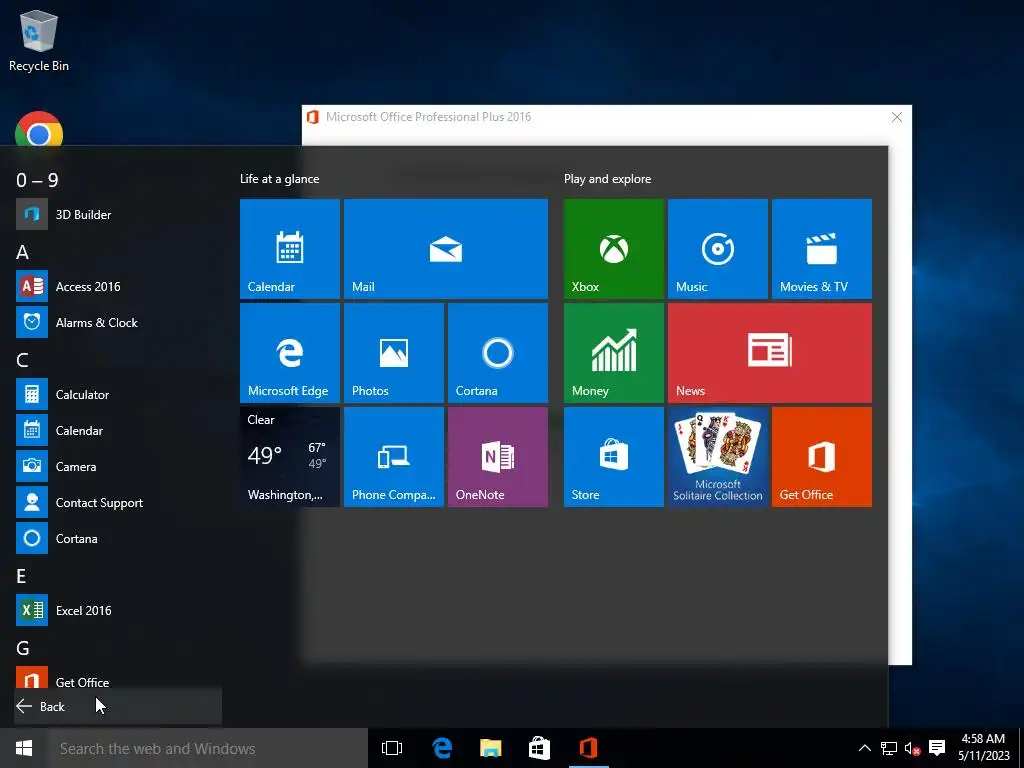The width and height of the screenshot is (1024, 768).
Task: Open the News tile
Action: click(x=769, y=353)
